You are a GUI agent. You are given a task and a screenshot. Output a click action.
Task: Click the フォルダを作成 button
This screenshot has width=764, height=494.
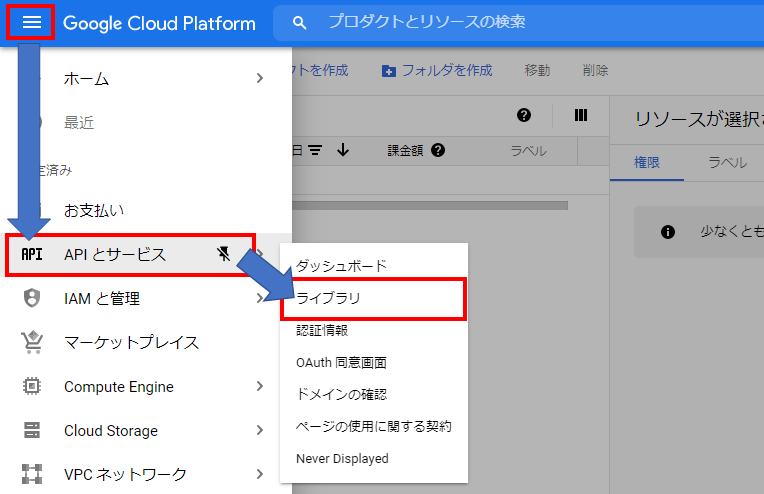pos(437,70)
